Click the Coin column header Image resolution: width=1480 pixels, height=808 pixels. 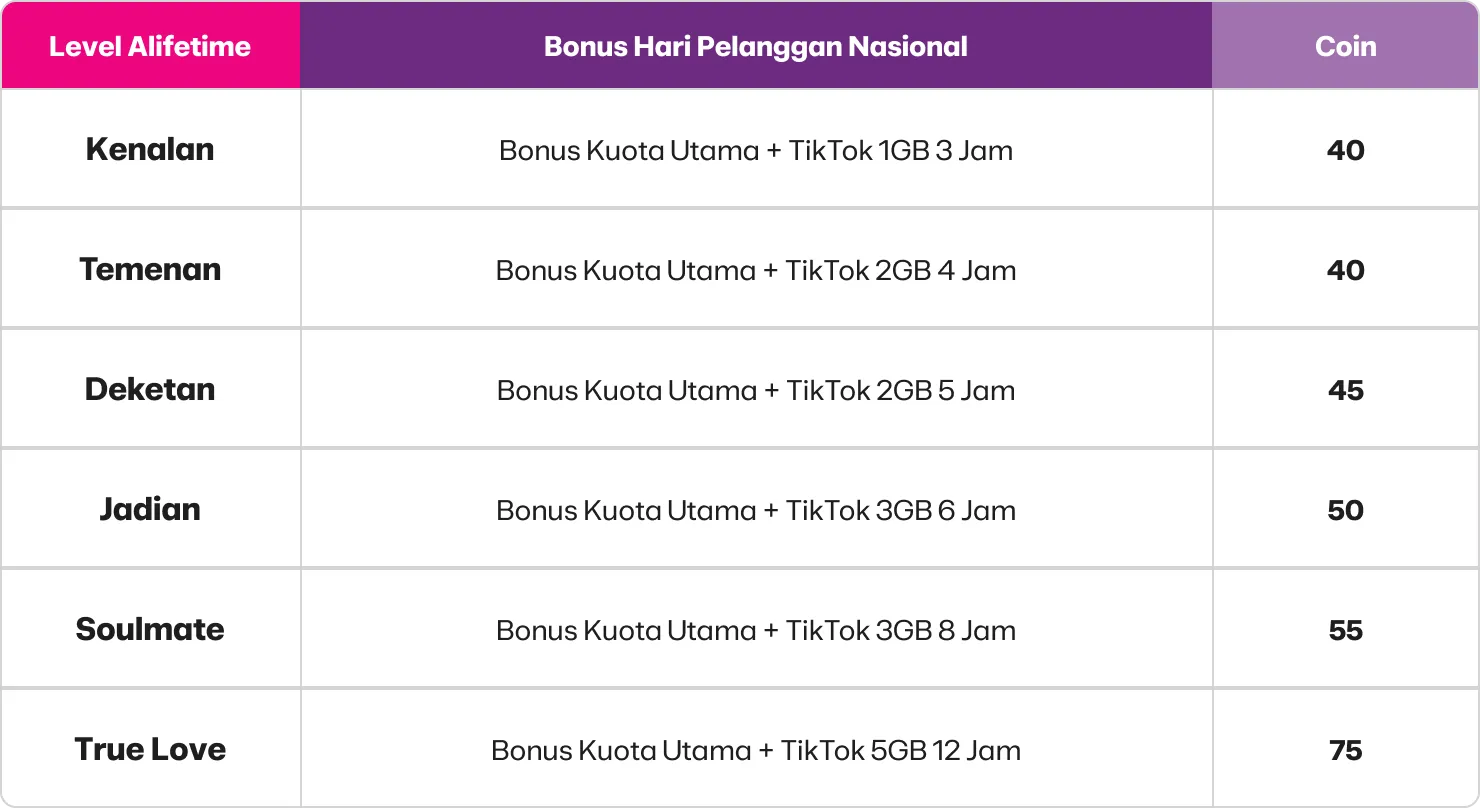pos(1346,46)
